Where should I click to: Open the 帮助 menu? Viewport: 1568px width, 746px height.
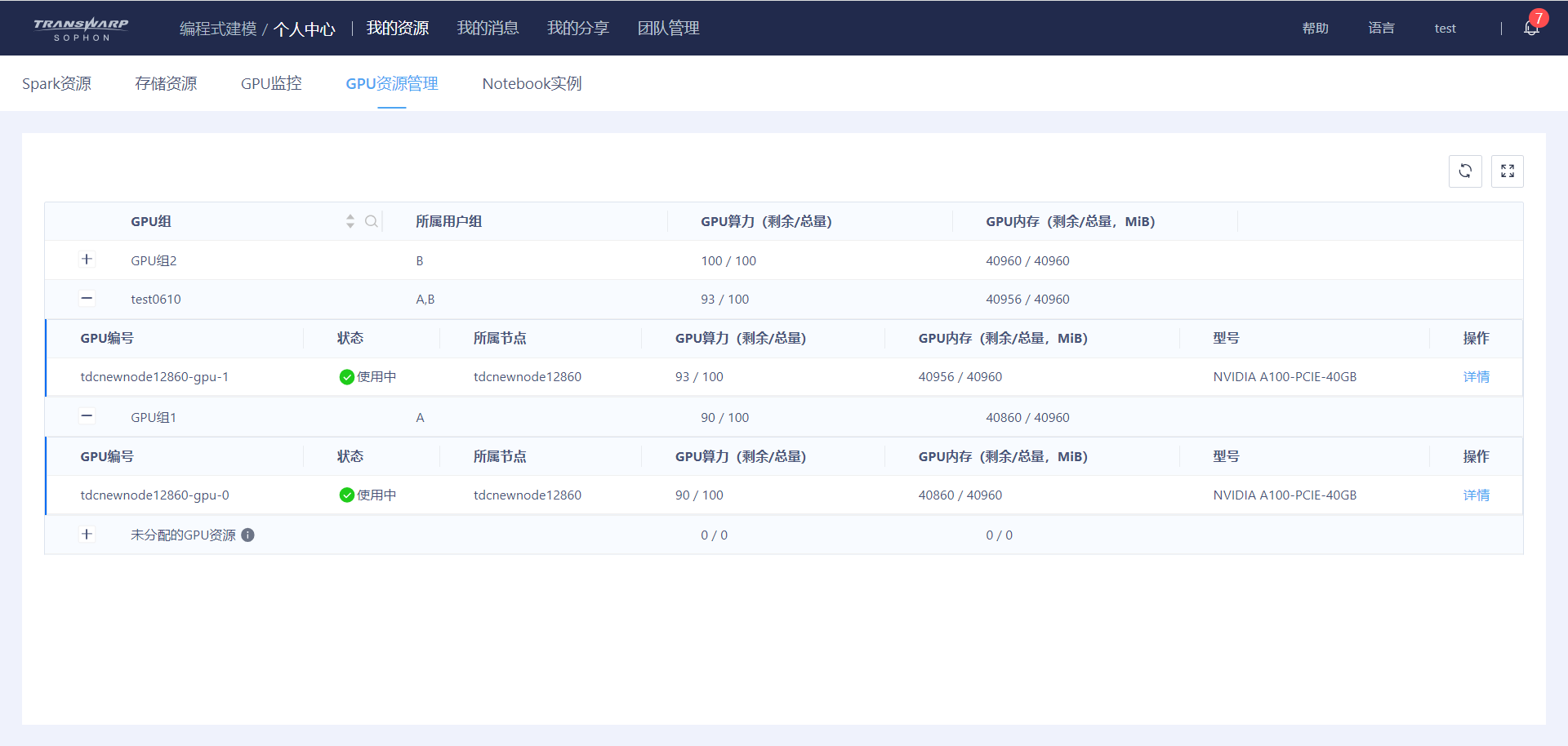[1315, 29]
